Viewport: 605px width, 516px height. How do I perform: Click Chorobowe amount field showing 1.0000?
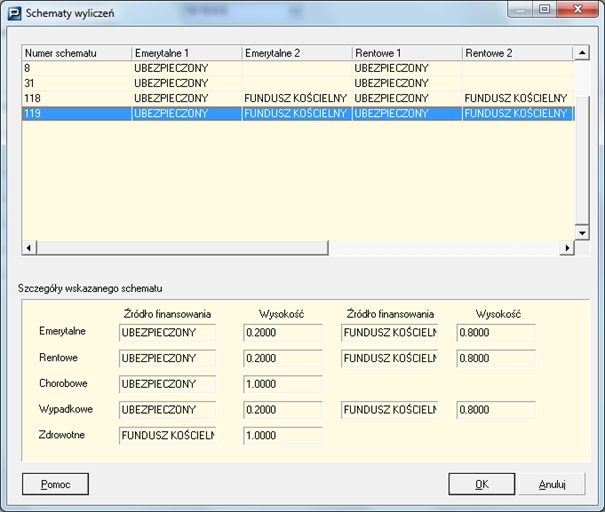[x=282, y=384]
